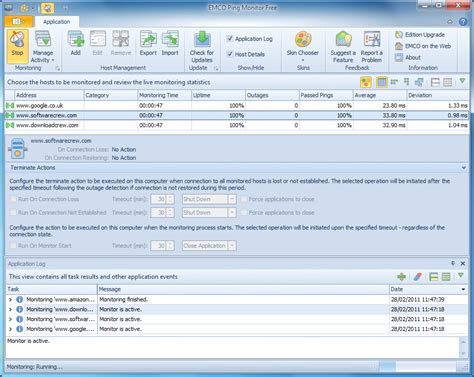
Task: Toggle the column chooser icon in host toolbar
Action: (x=382, y=82)
